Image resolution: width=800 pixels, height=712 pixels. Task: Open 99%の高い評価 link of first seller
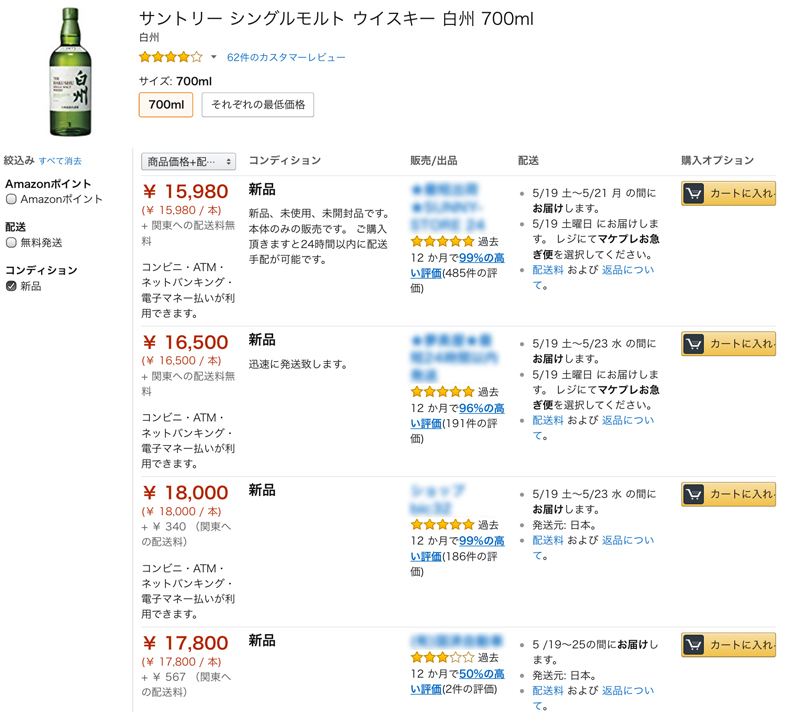[481, 258]
